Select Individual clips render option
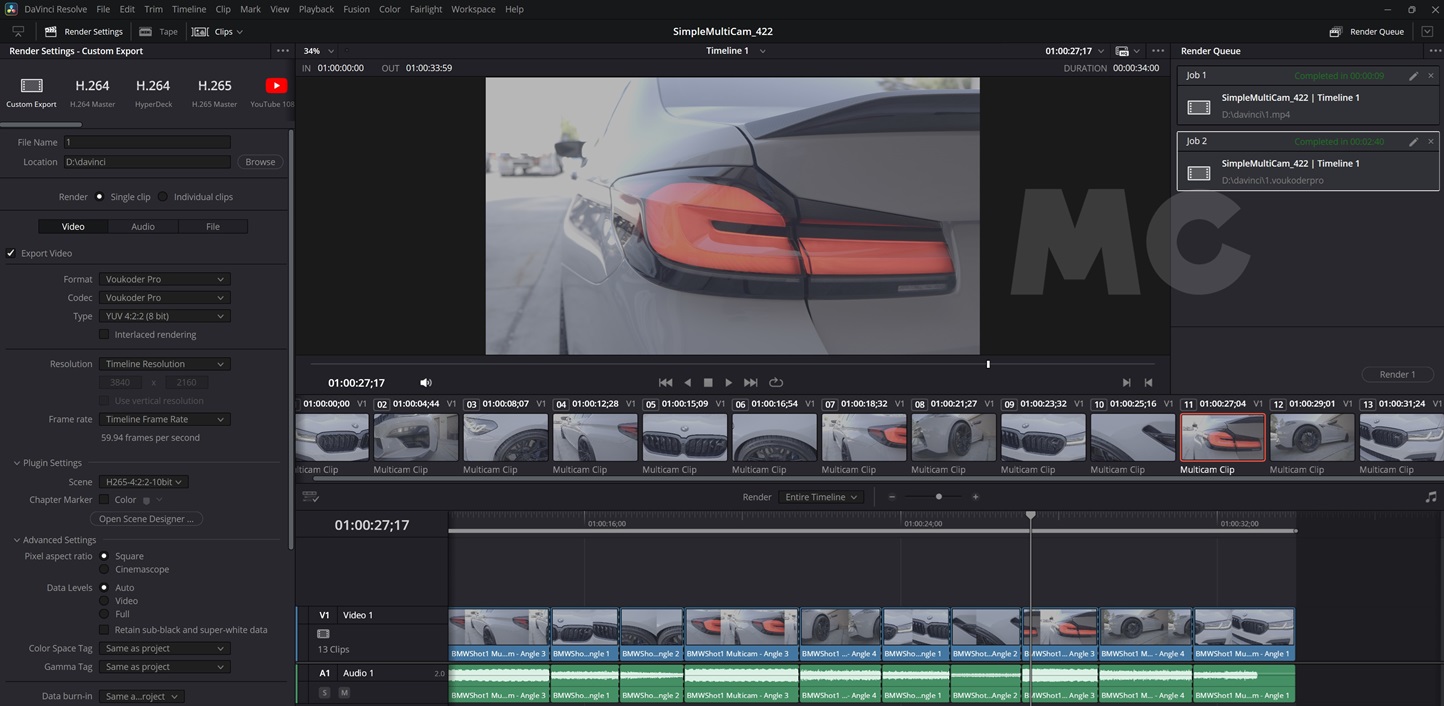 click(x=163, y=197)
